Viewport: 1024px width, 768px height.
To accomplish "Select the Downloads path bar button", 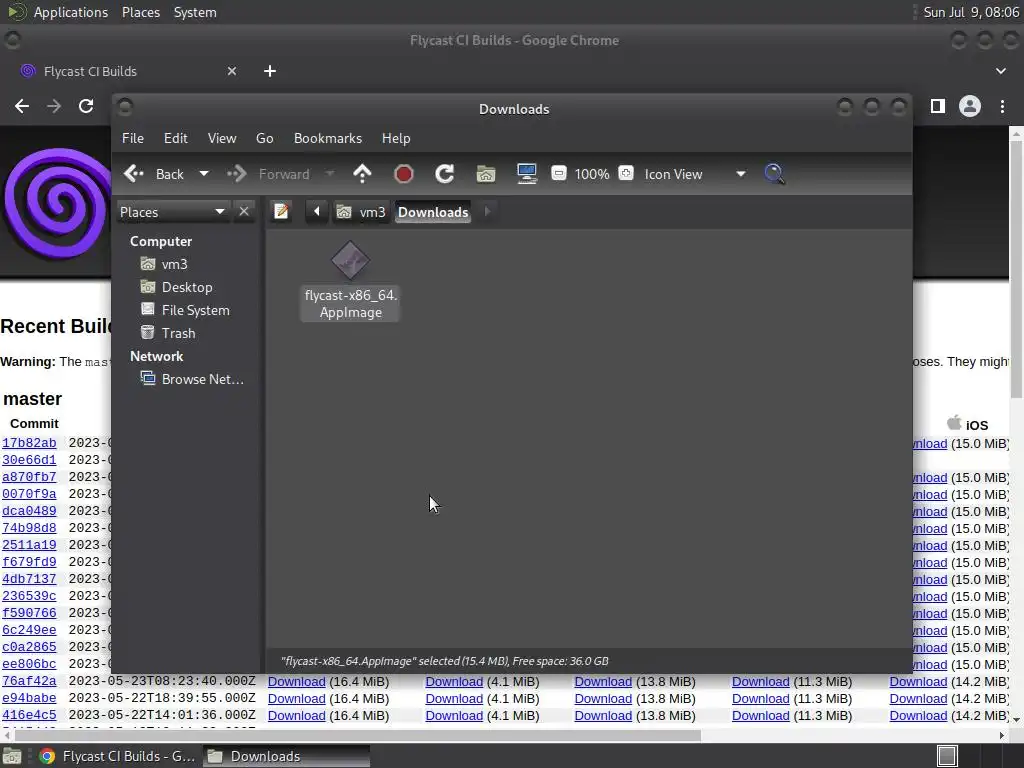I will point(433,212).
